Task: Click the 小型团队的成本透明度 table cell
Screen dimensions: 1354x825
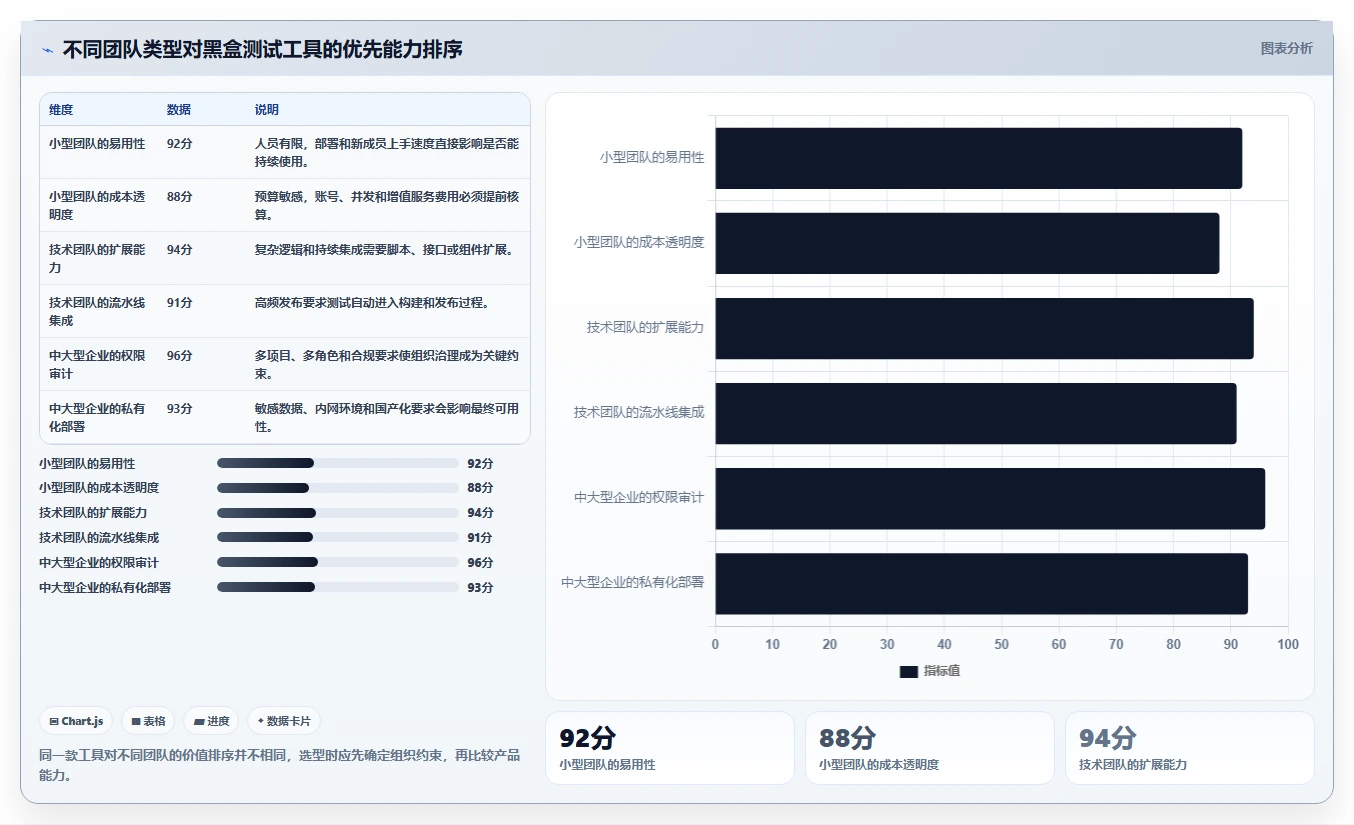Action: (x=98, y=206)
